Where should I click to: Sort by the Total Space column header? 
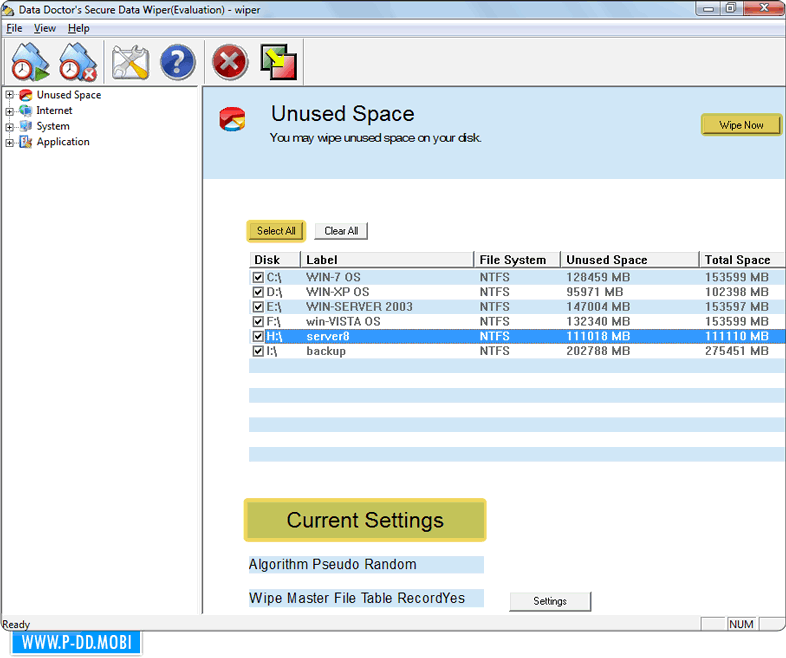(x=742, y=260)
